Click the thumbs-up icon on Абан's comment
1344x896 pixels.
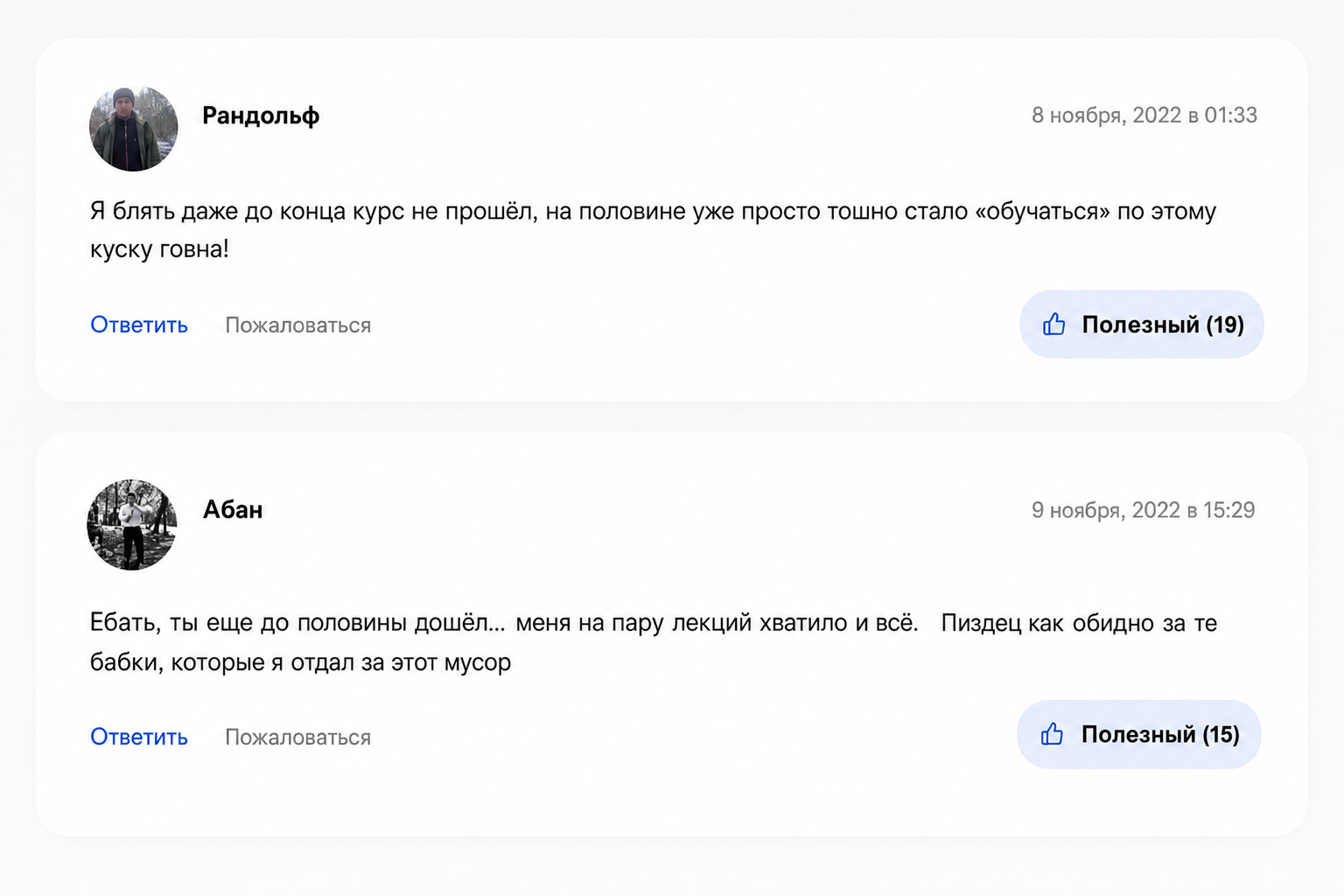(1052, 733)
